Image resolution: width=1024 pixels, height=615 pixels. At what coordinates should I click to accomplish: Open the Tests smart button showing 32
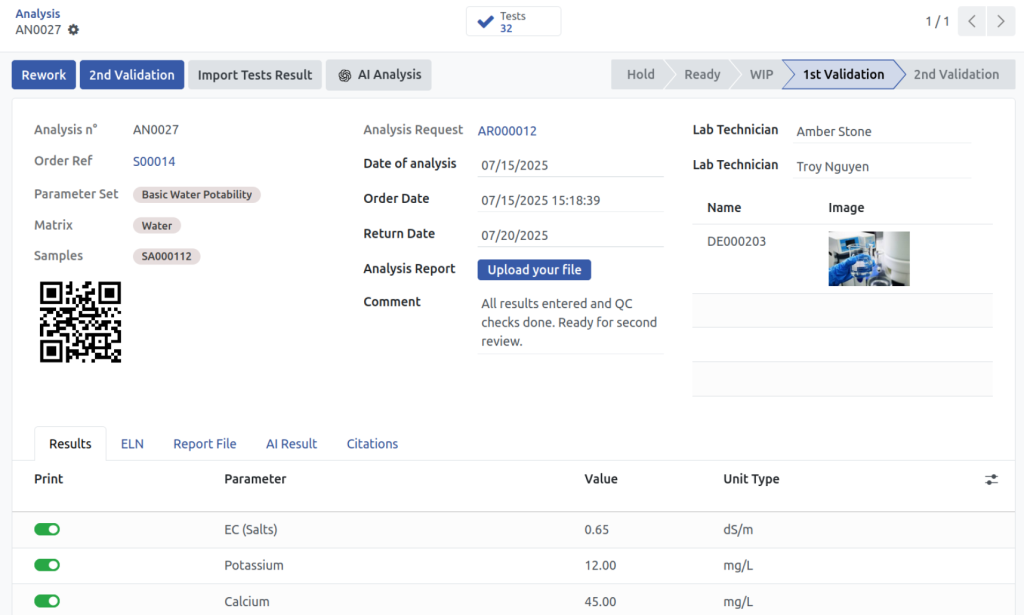(x=513, y=20)
